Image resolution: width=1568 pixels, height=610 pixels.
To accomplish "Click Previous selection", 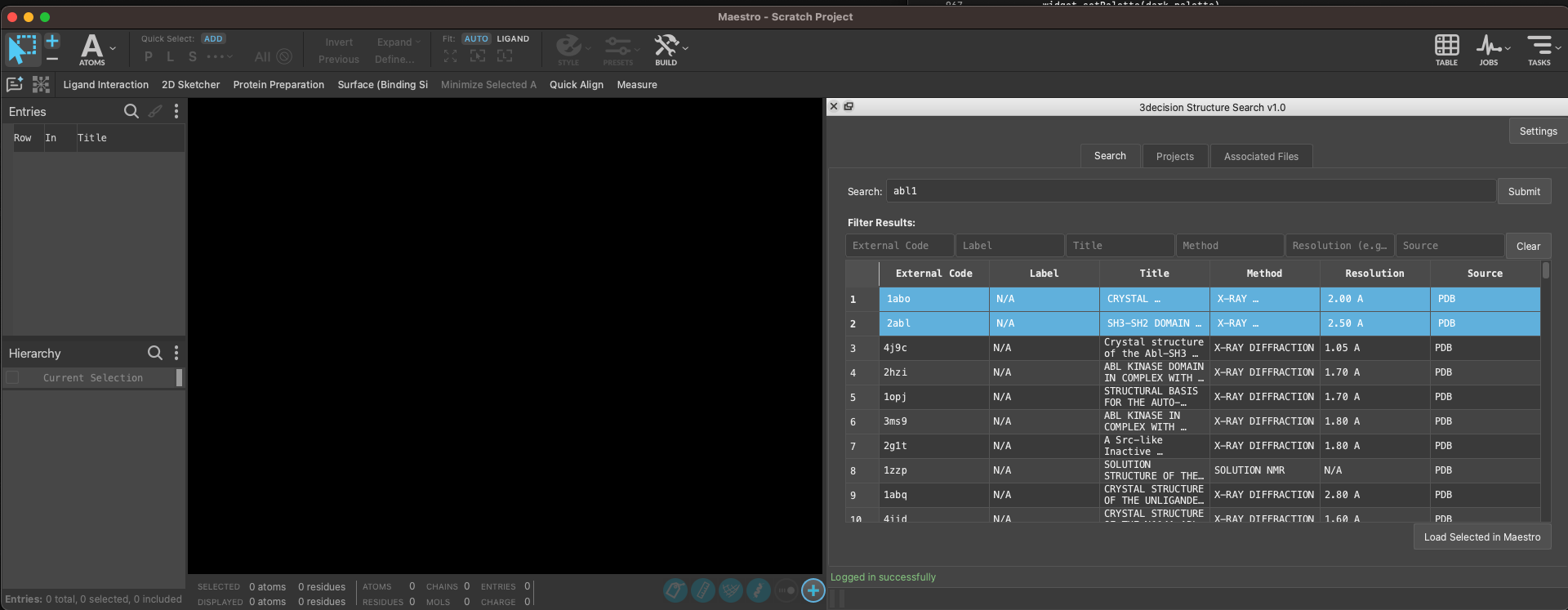I will point(339,60).
